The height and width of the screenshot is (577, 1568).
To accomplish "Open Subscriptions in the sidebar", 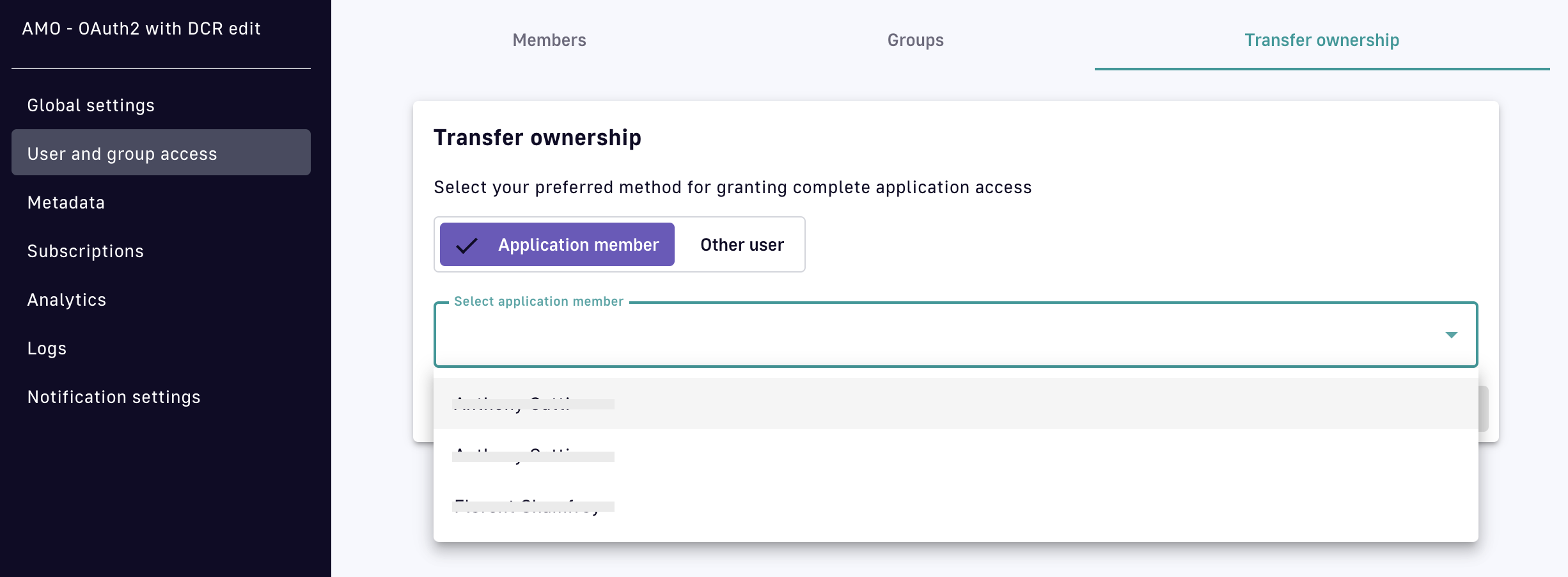I will pyautogui.click(x=85, y=251).
